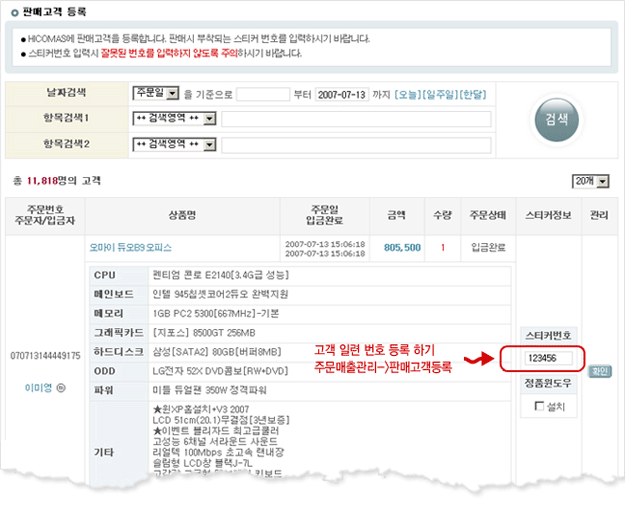Image resolution: width=625 pixels, height=507 pixels.
Task: Open the 20개 results-per-page dropdown
Action: pos(589,180)
